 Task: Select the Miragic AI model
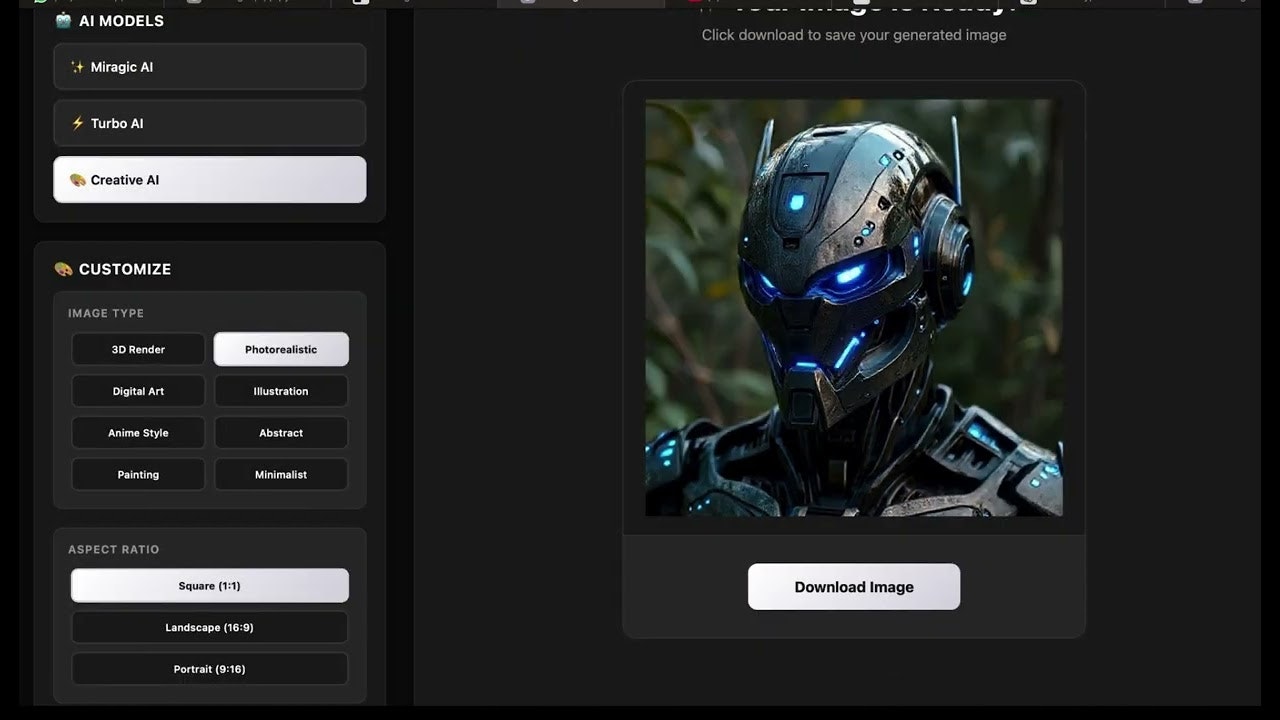210,67
